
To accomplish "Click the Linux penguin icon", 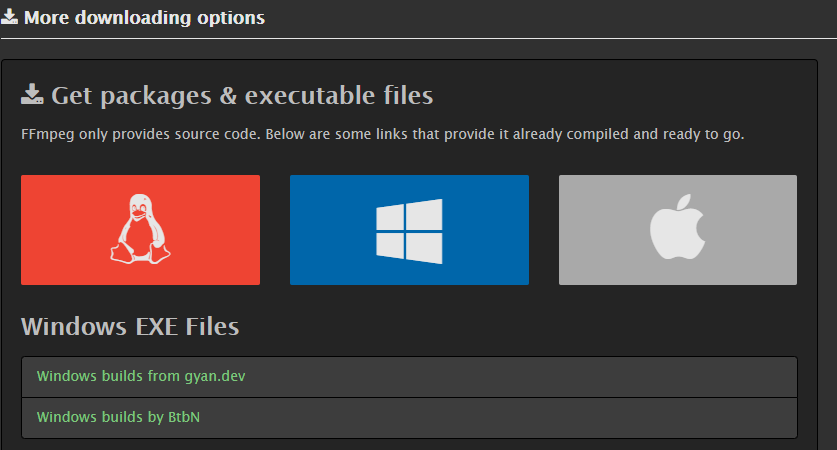I will point(140,229).
